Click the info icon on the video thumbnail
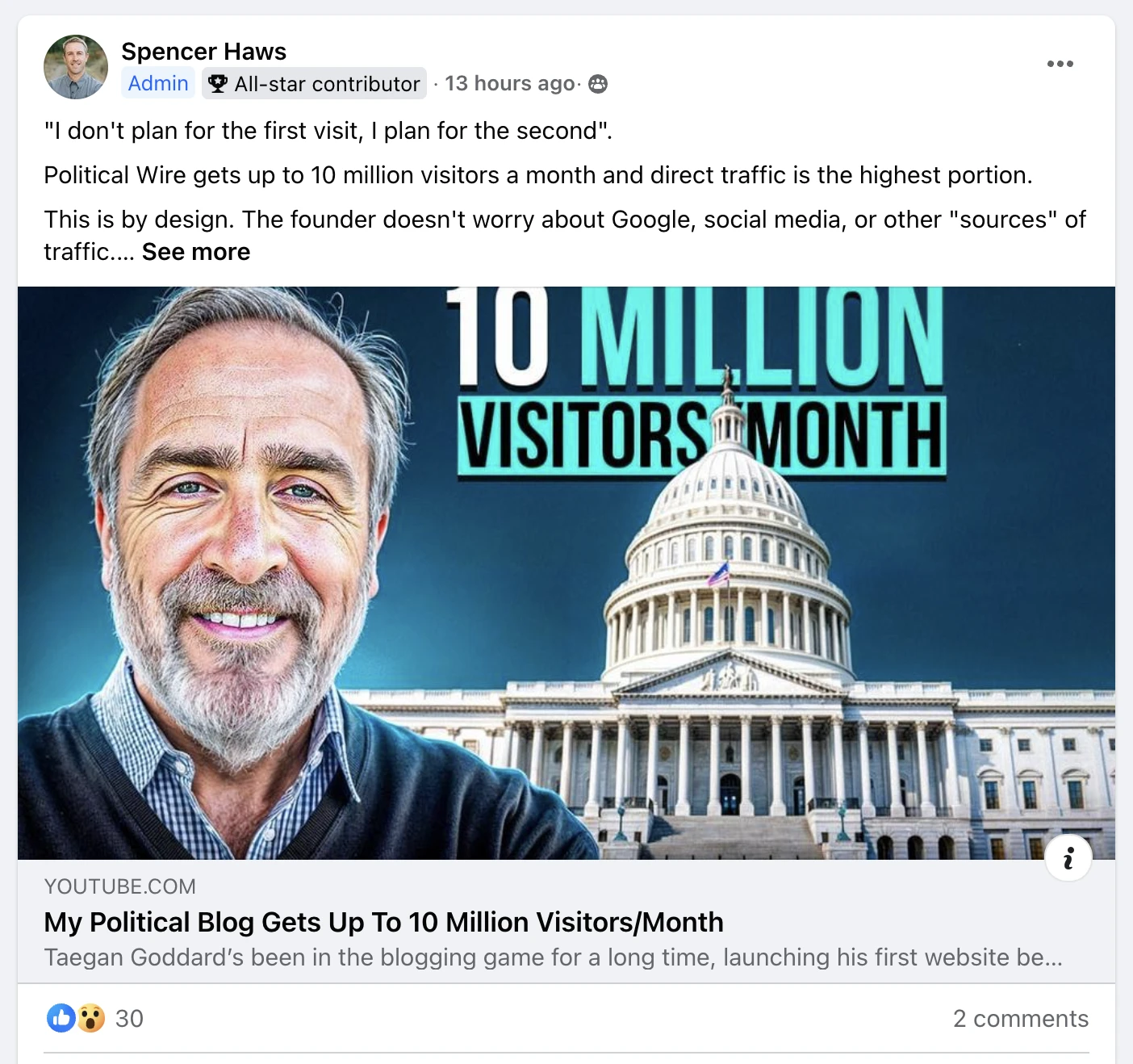 (1068, 858)
